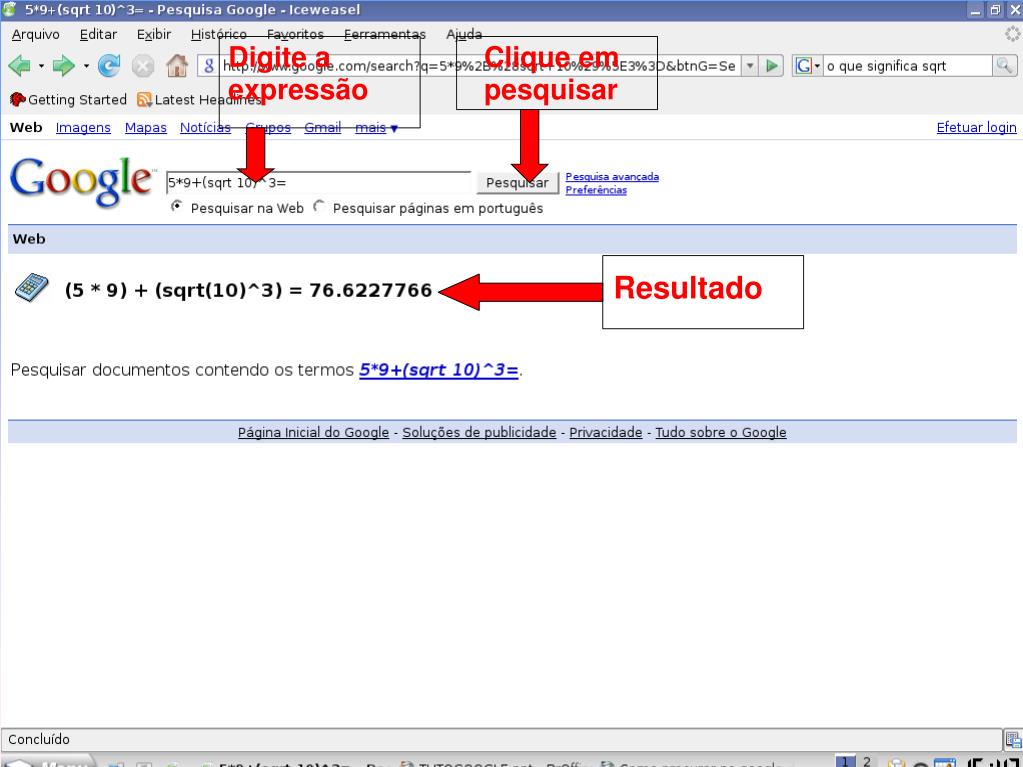Click the Pesquisar search button
Screen dimensions: 1023x767
point(517,183)
